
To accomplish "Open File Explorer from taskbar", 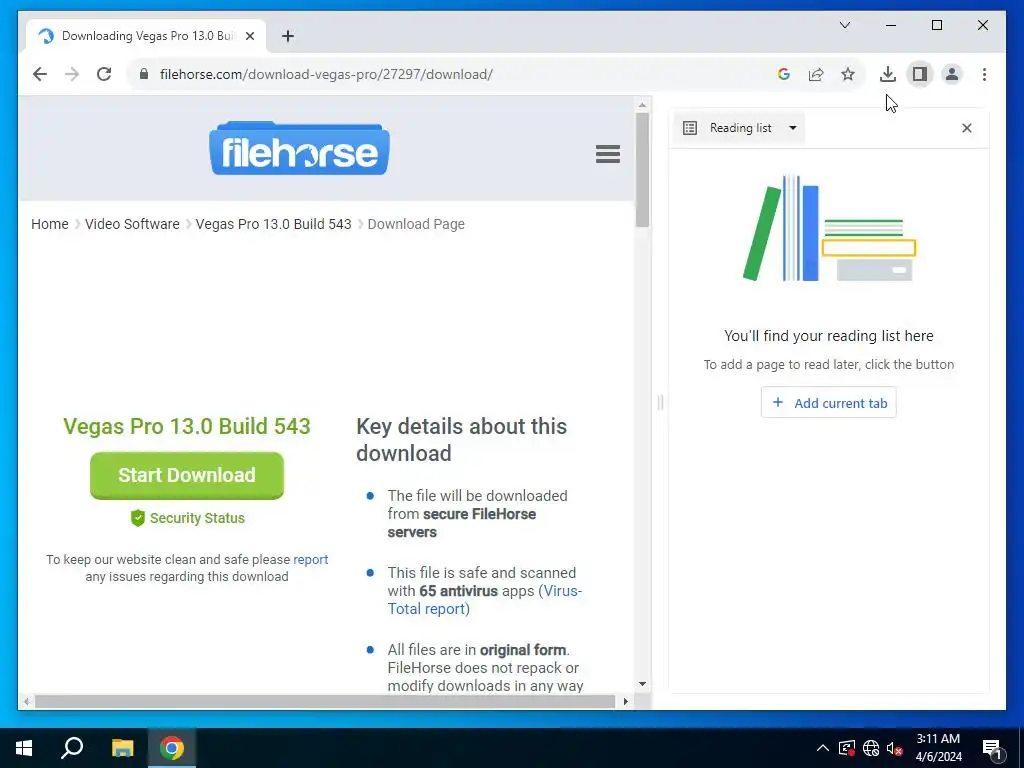I will (x=122, y=748).
